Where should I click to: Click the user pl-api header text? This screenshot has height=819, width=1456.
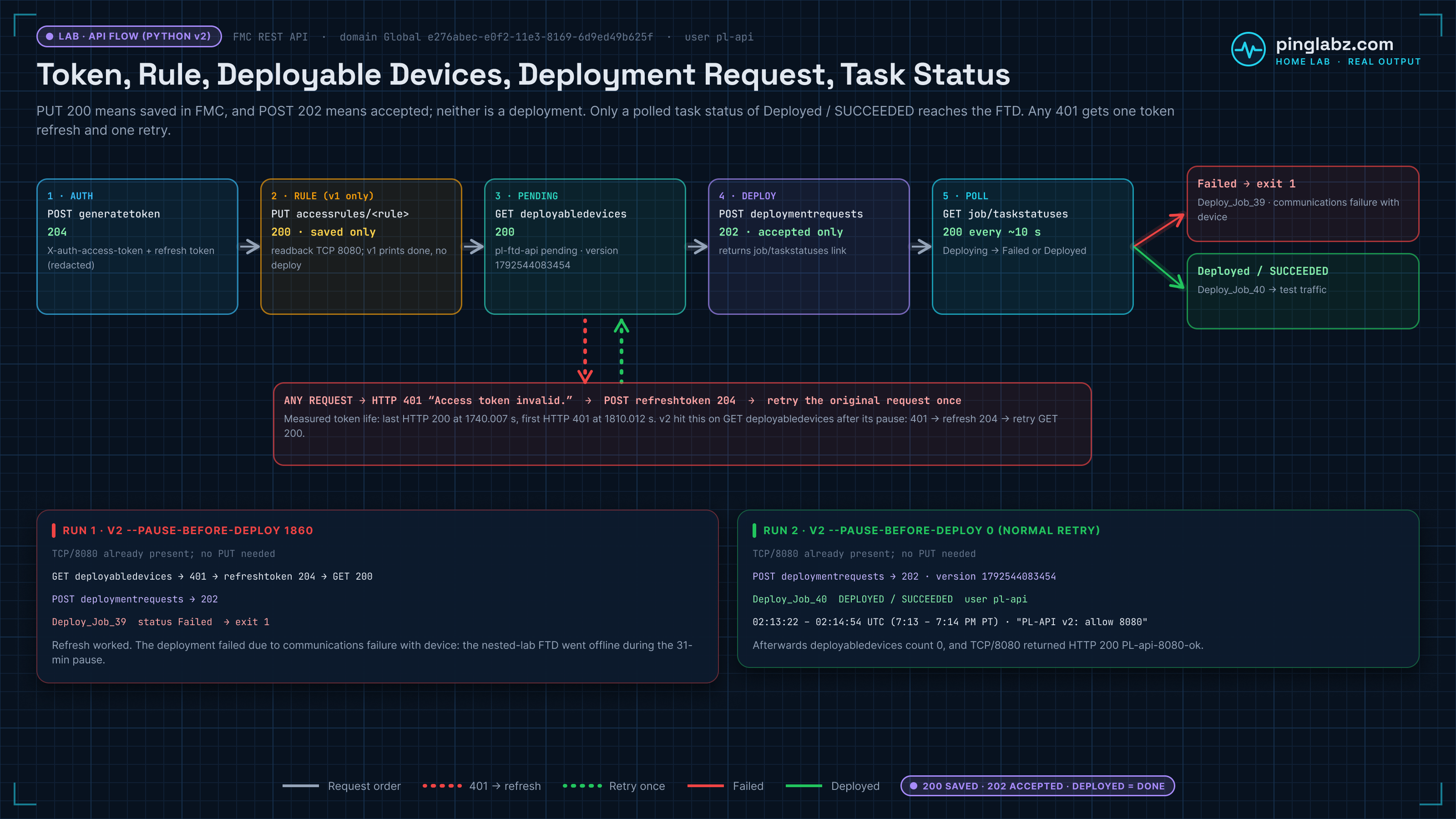click(x=719, y=37)
